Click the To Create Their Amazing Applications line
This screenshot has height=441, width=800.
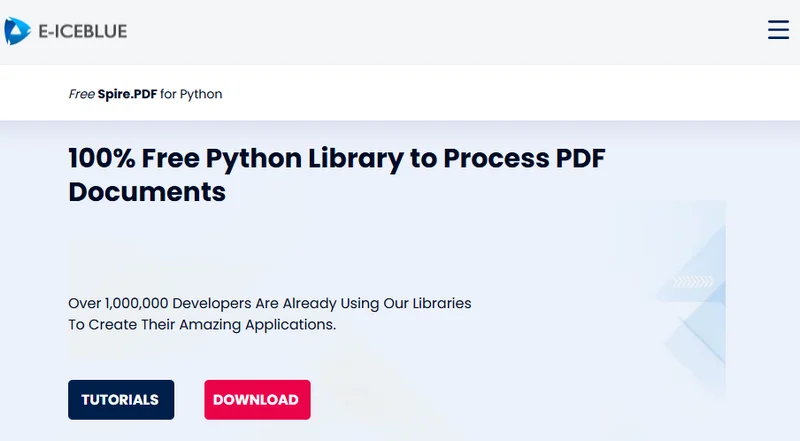202,325
